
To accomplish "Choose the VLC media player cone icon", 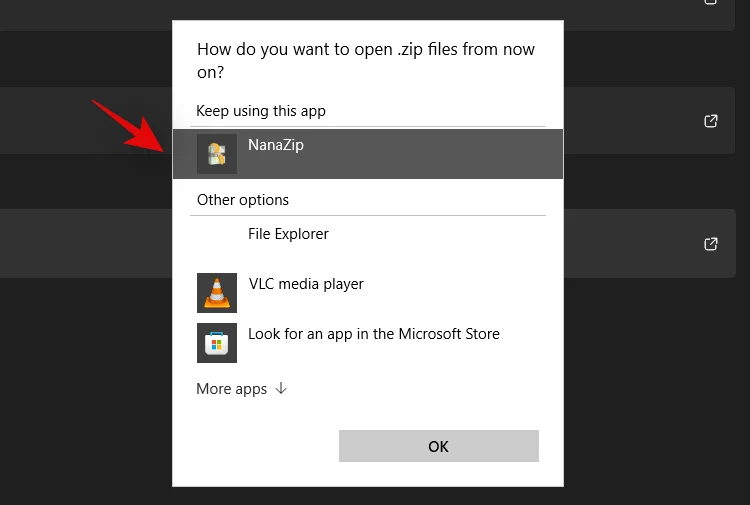I will [217, 293].
